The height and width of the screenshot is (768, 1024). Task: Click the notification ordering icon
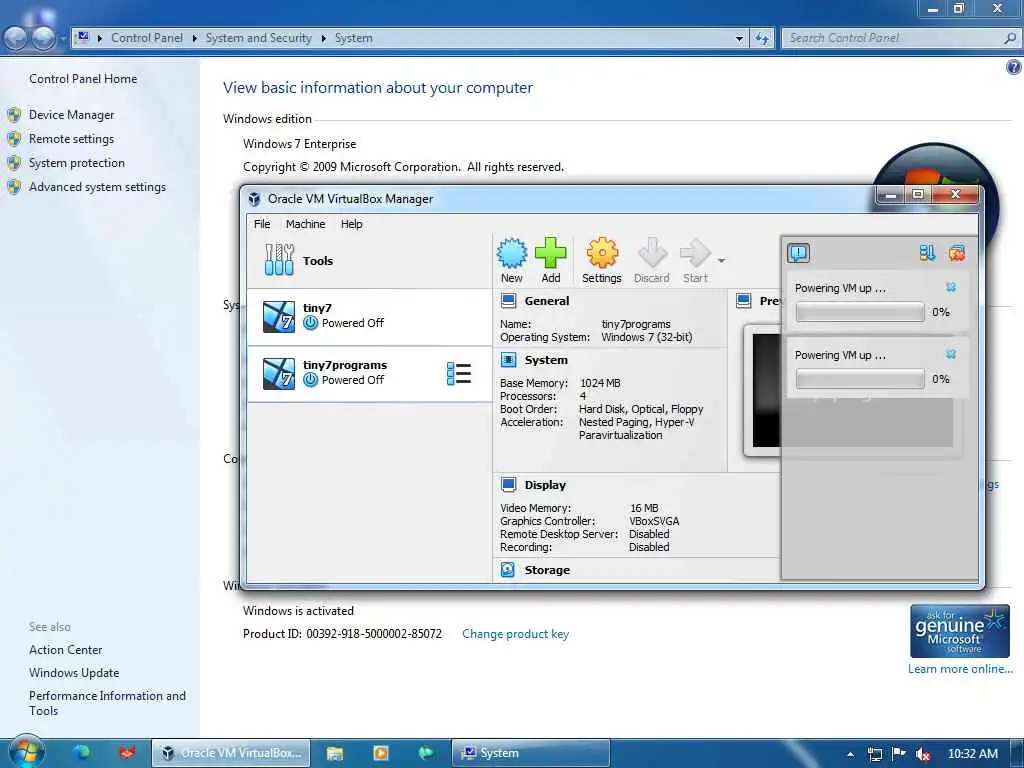tap(927, 253)
